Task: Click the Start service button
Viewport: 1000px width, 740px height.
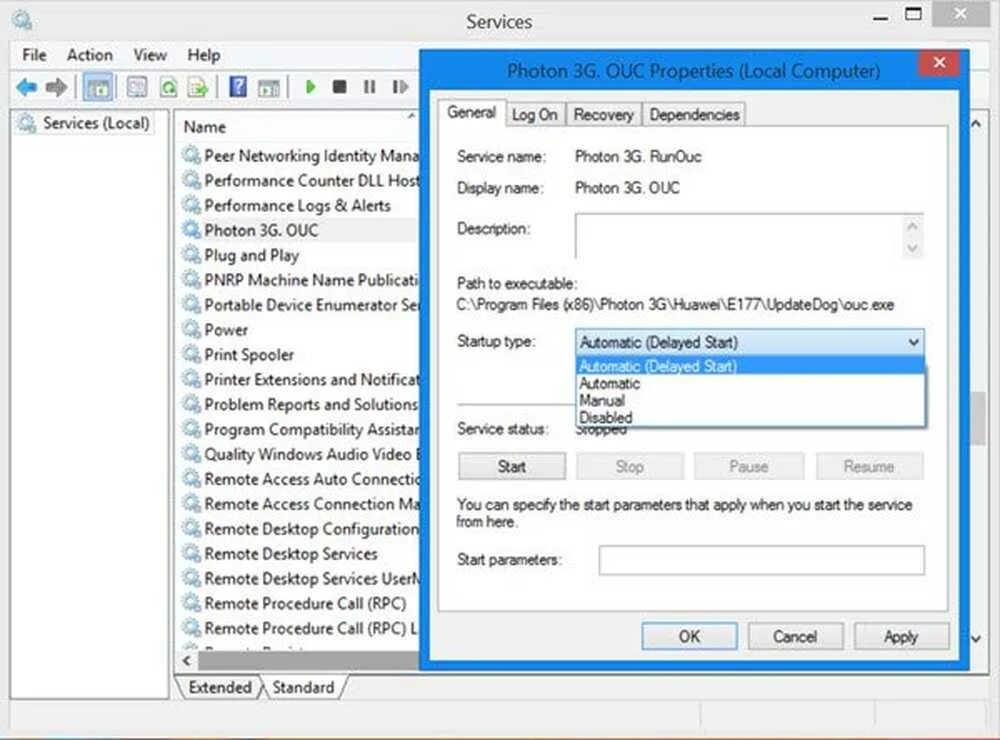Action: (511, 466)
